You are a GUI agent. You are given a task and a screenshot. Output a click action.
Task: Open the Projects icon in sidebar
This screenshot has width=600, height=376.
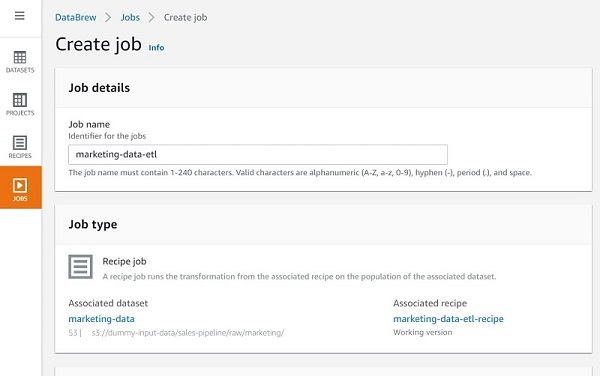20,100
